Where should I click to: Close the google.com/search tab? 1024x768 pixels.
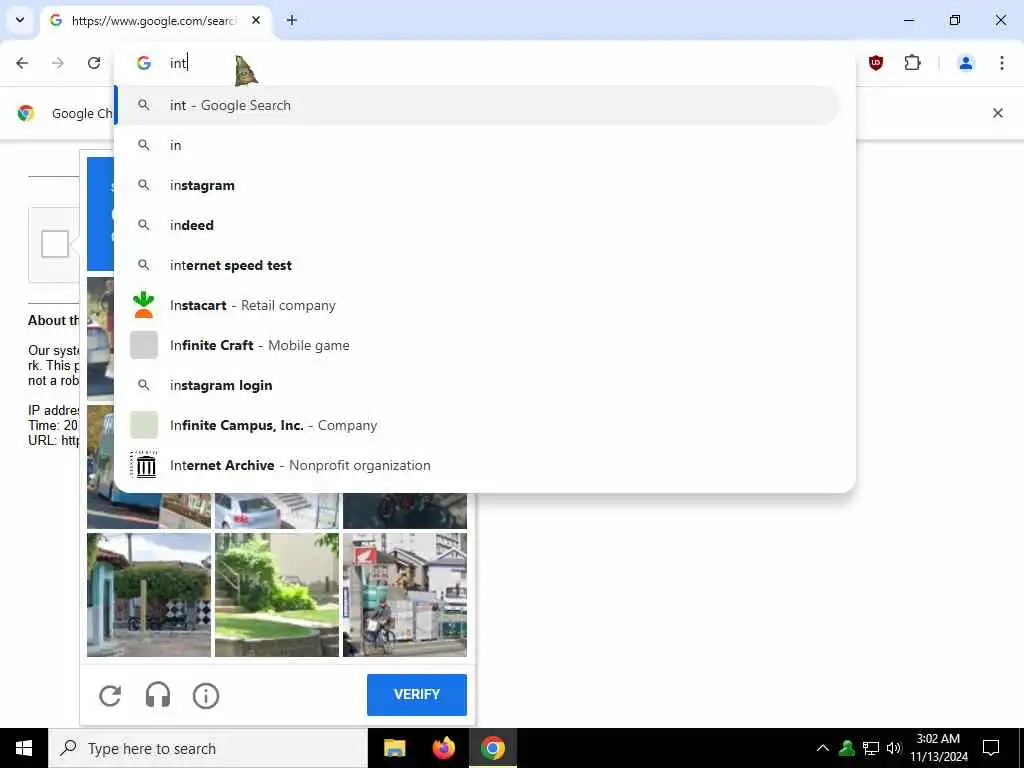pyautogui.click(x=256, y=20)
